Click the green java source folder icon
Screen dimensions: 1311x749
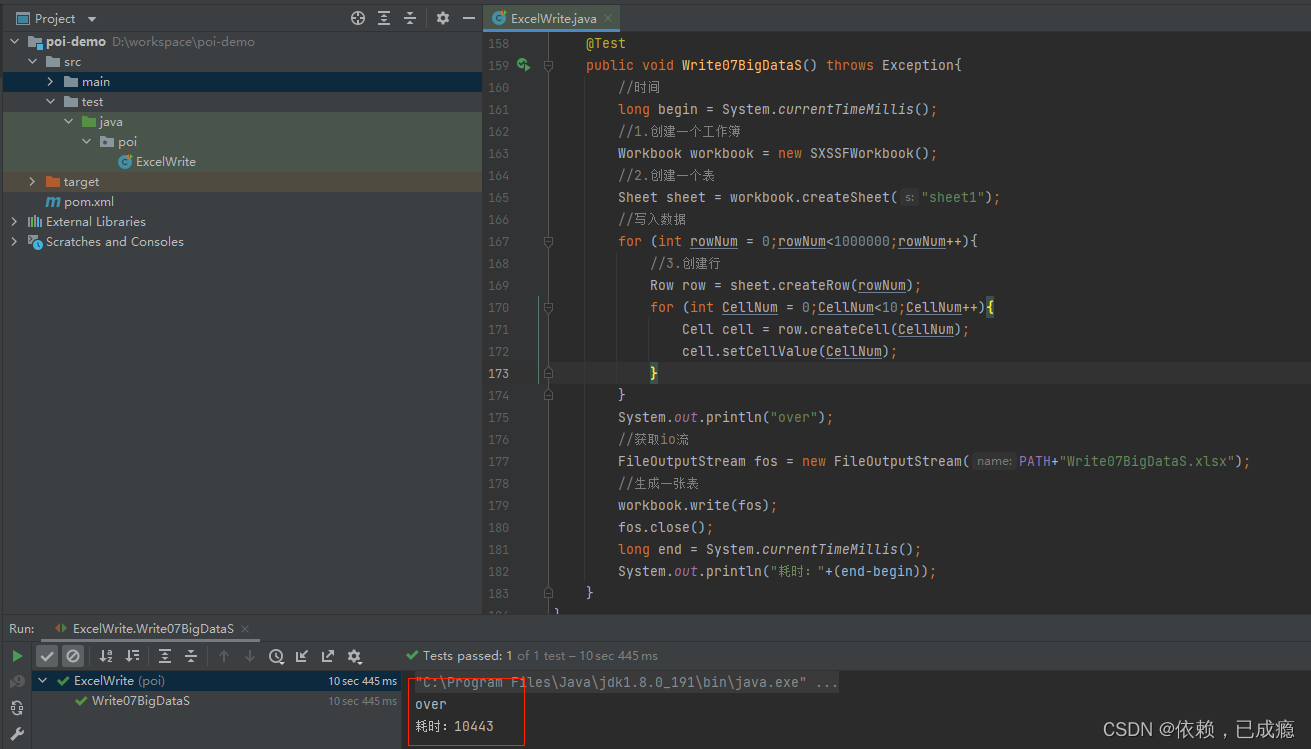click(x=89, y=122)
